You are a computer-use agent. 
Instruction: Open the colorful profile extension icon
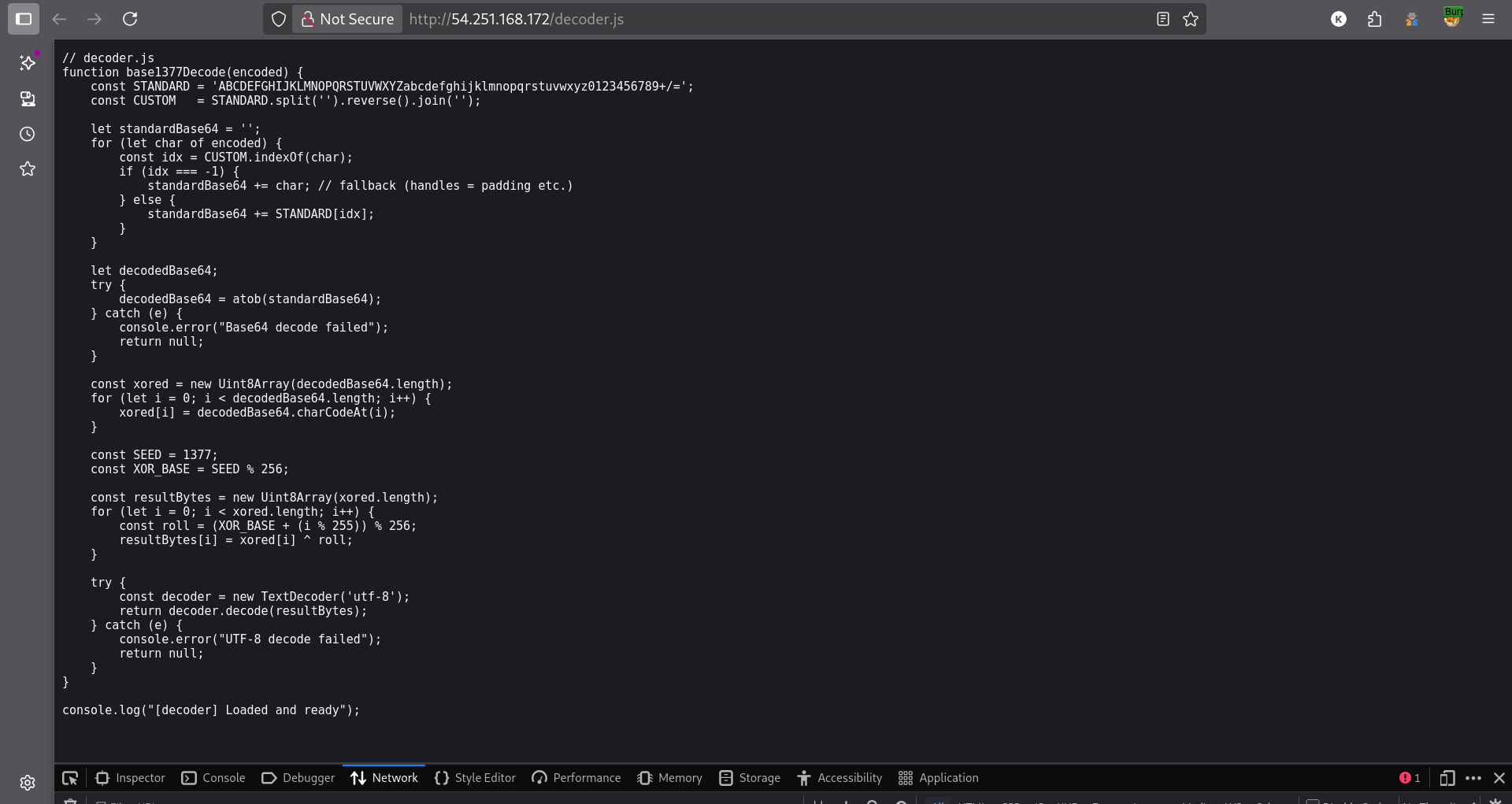[x=1412, y=19]
